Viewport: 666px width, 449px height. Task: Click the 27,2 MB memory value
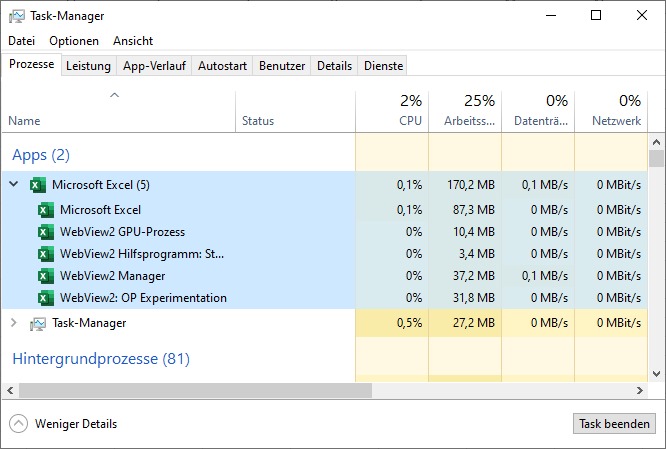474,323
